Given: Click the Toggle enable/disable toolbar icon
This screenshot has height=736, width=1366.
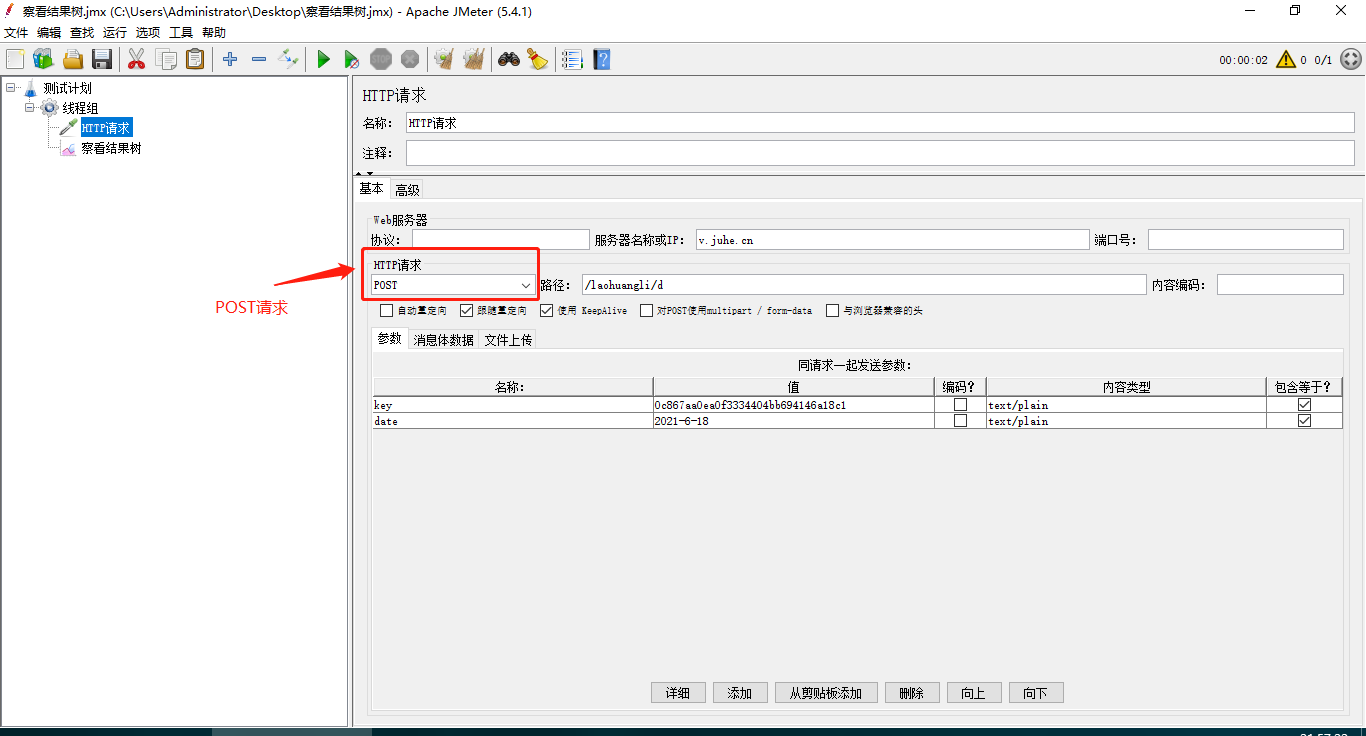Looking at the screenshot, I should pyautogui.click(x=288, y=59).
